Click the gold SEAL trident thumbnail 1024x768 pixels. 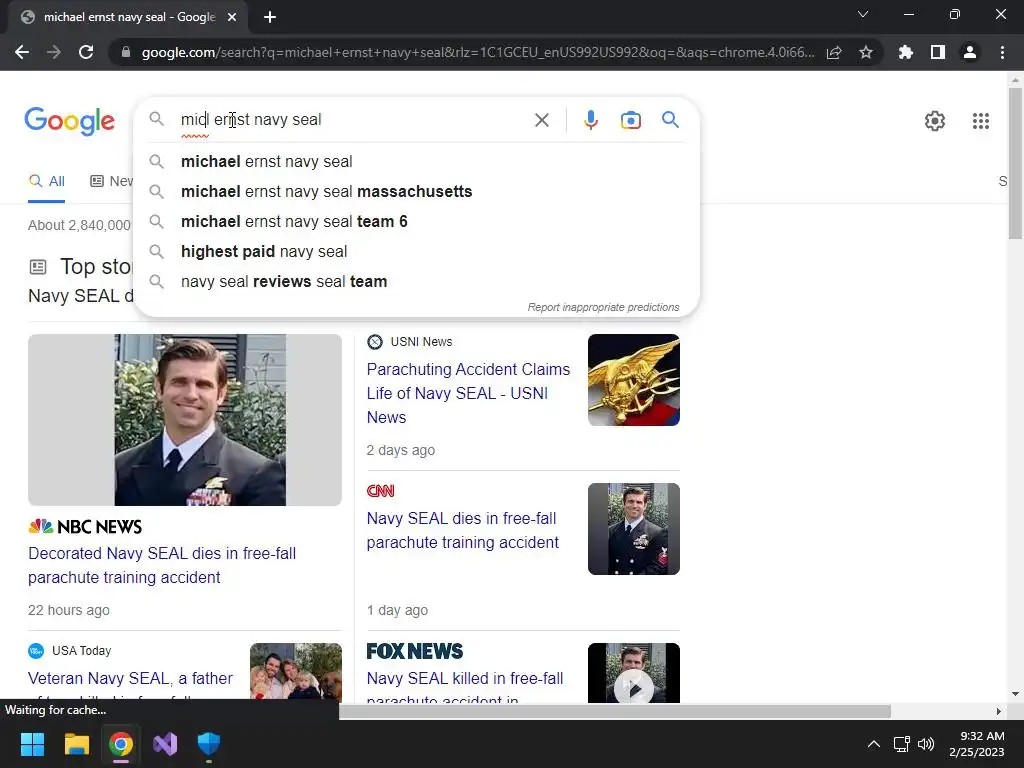tap(633, 380)
